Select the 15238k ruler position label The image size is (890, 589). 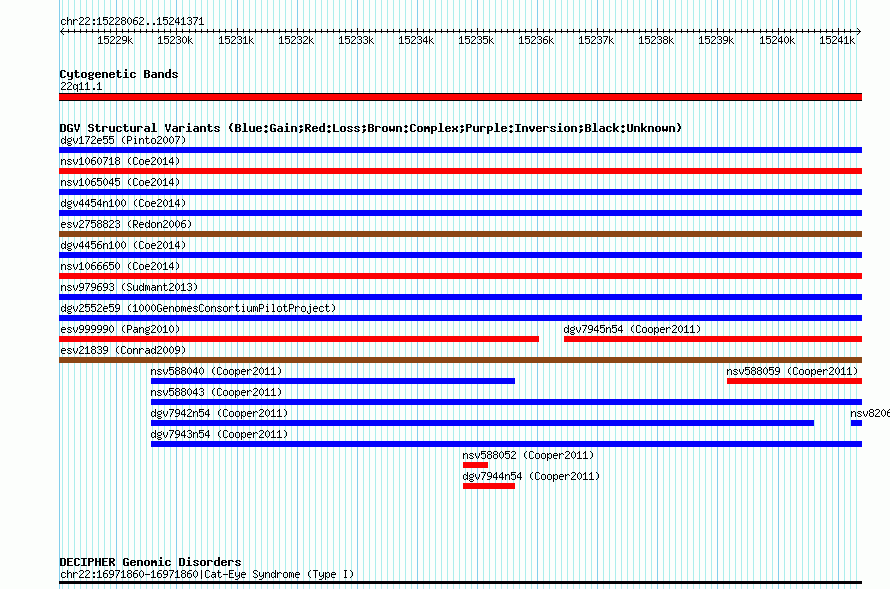656,41
